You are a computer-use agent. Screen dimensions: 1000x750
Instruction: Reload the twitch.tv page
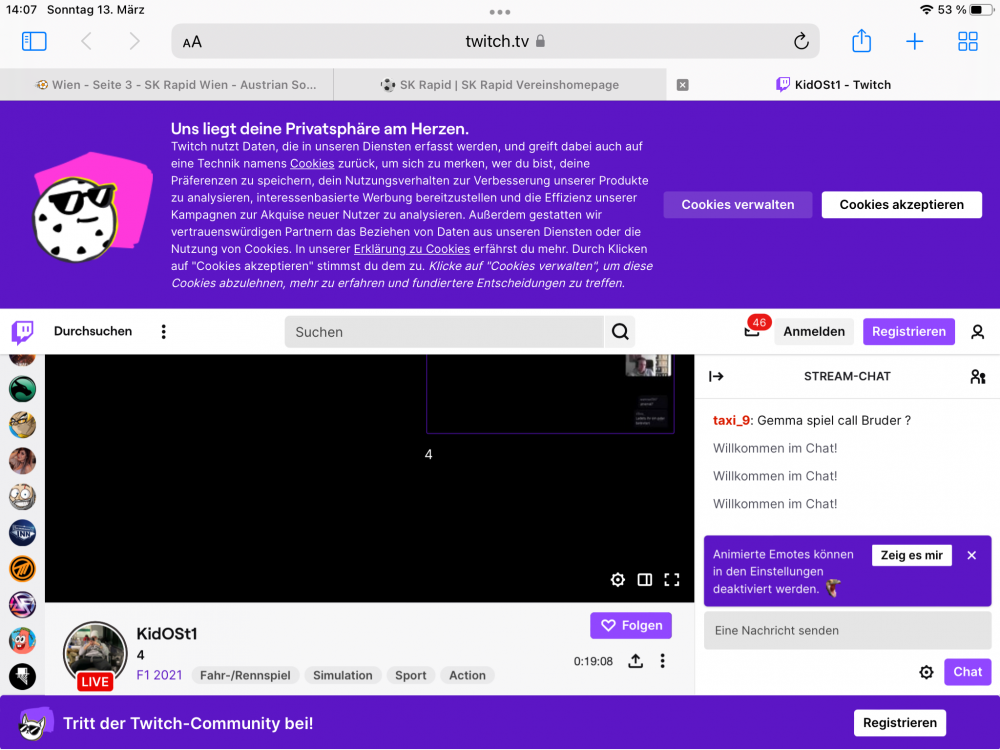click(801, 41)
